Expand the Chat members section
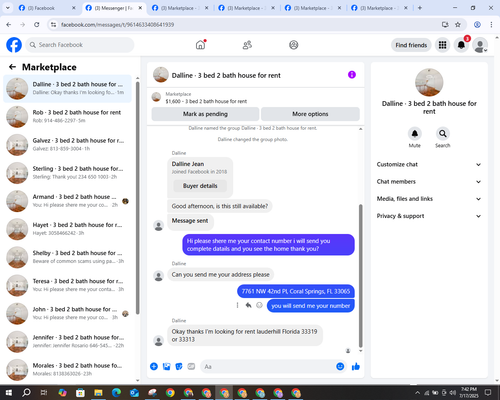This screenshot has width=500, height=400. point(429,182)
